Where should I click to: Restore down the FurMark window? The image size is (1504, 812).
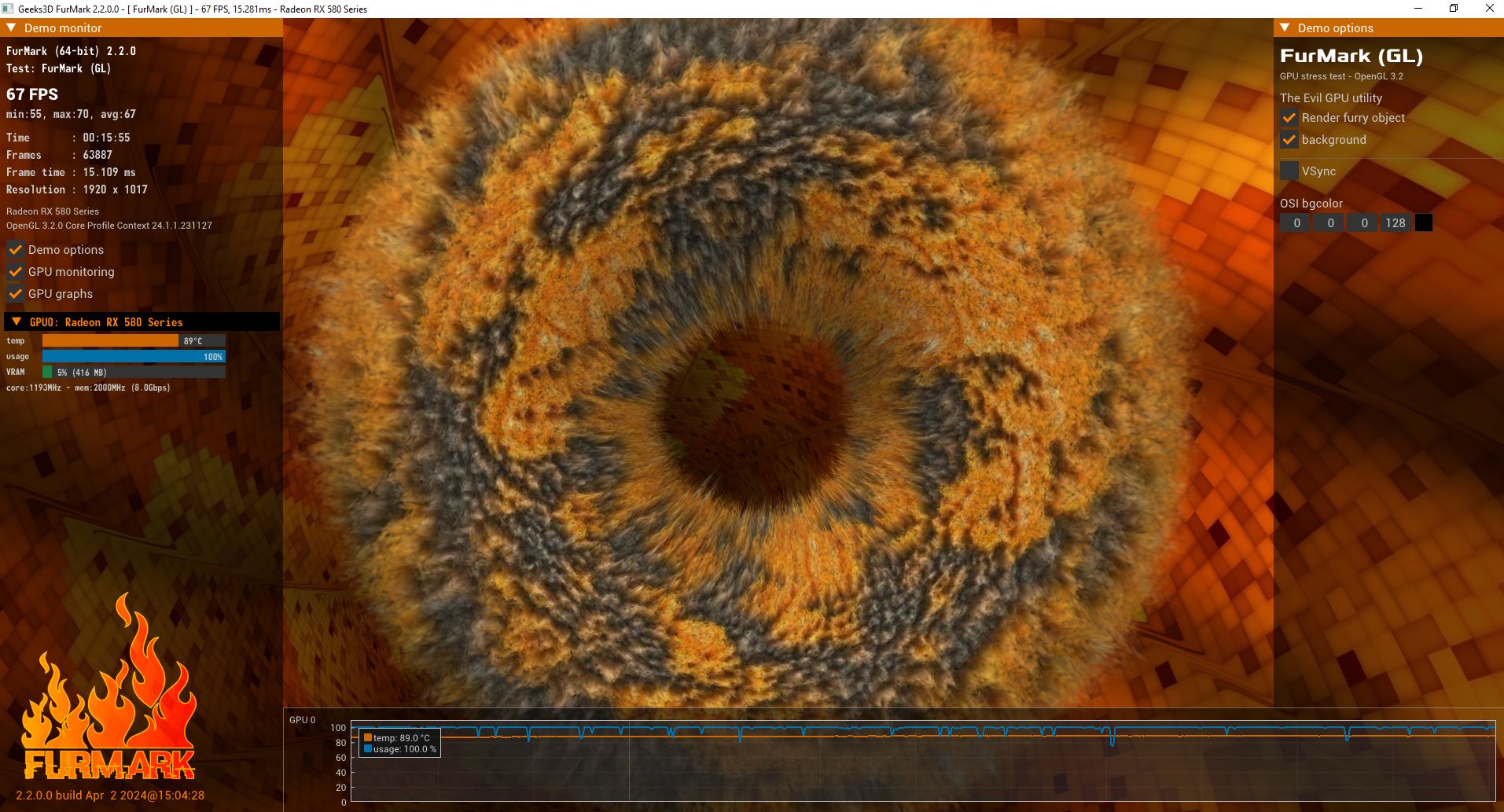(1454, 9)
